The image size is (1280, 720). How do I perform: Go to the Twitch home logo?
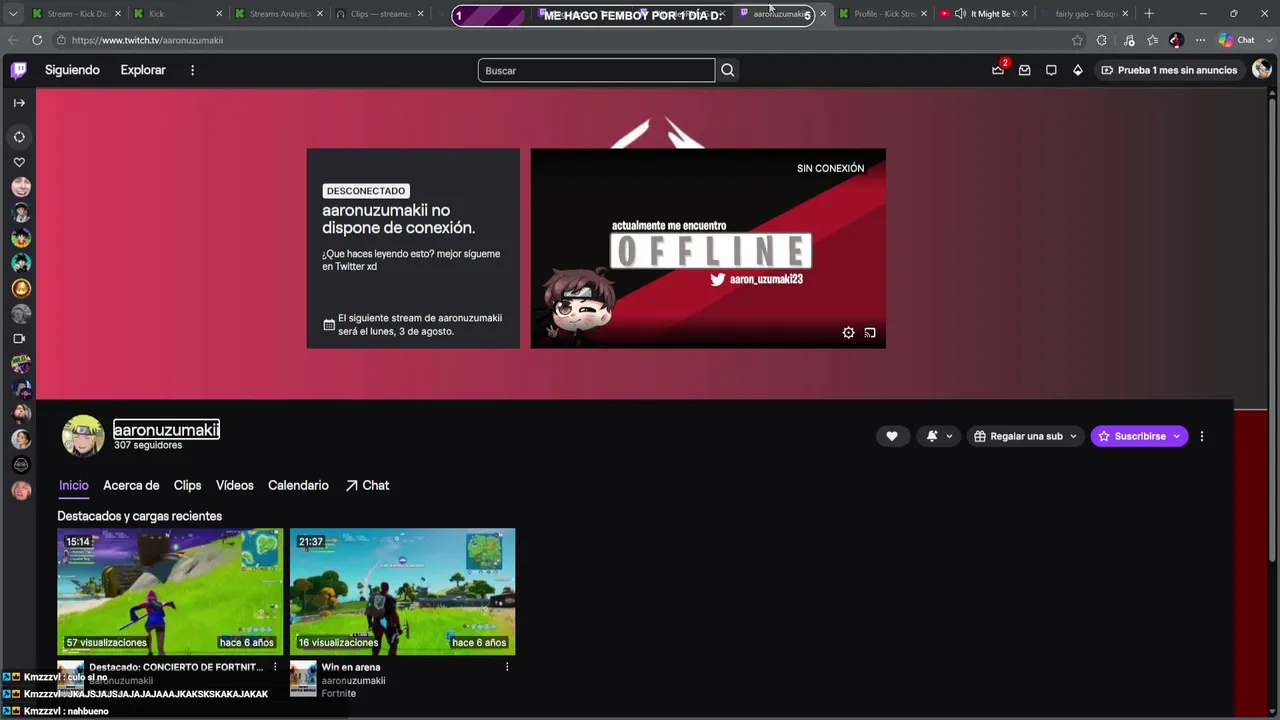point(19,70)
